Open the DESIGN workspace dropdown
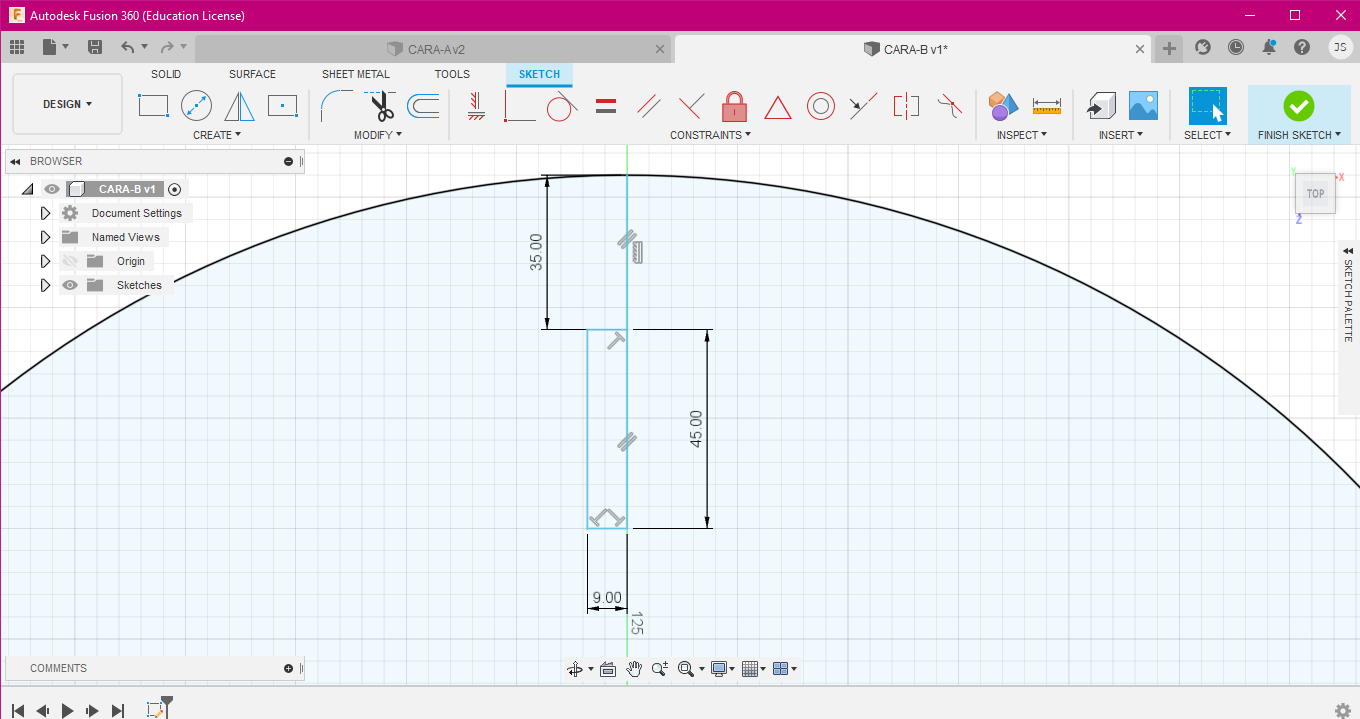 pos(67,104)
